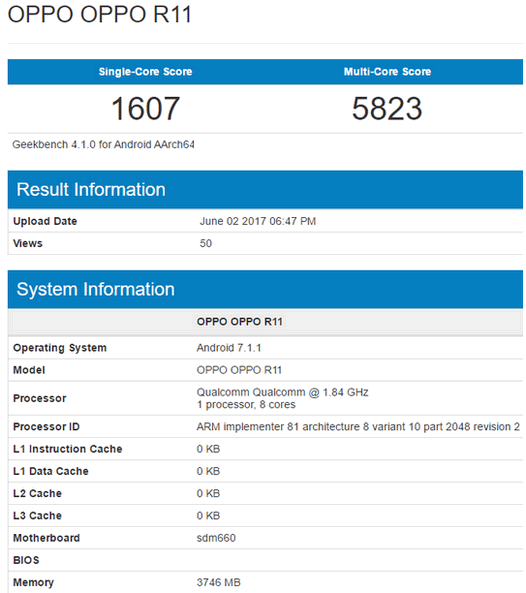Image resolution: width=526 pixels, height=593 pixels.
Task: Select the L2 Cache 0 KB value
Action: [208, 494]
